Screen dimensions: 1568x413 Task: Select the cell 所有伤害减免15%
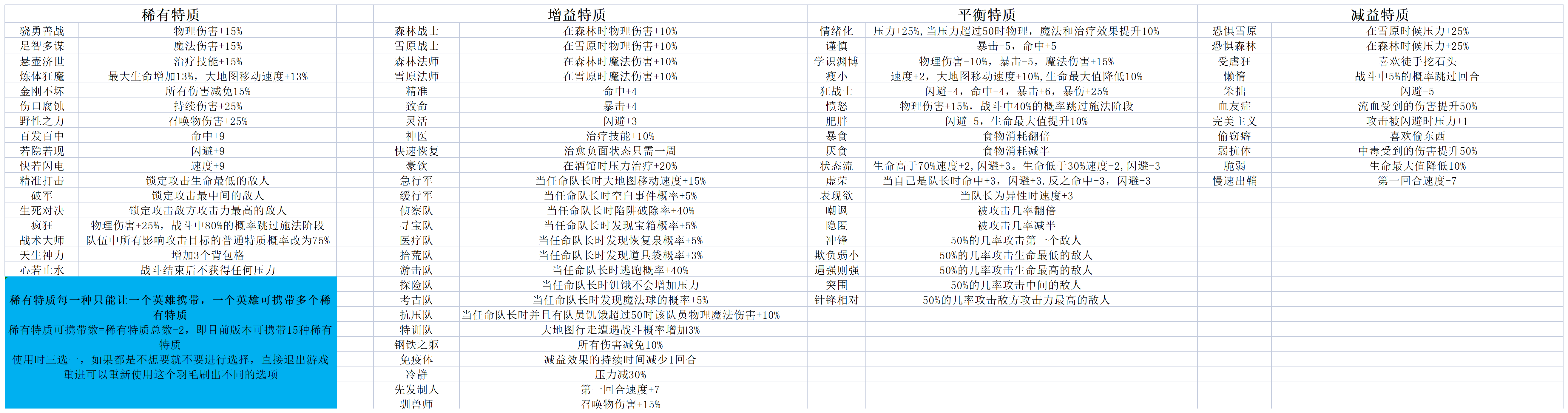click(208, 91)
